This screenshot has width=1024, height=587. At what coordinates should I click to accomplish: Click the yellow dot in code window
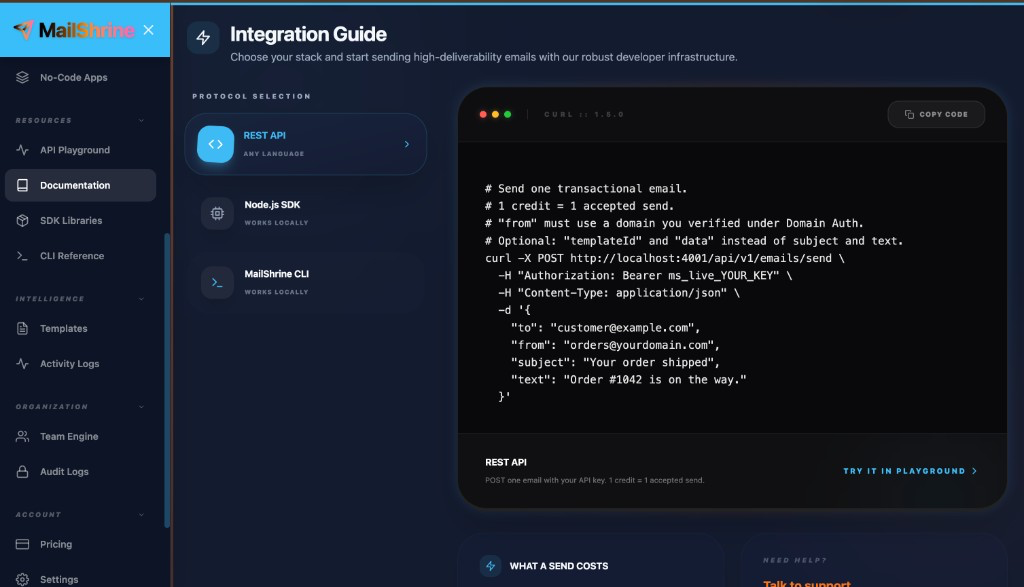pos(496,114)
